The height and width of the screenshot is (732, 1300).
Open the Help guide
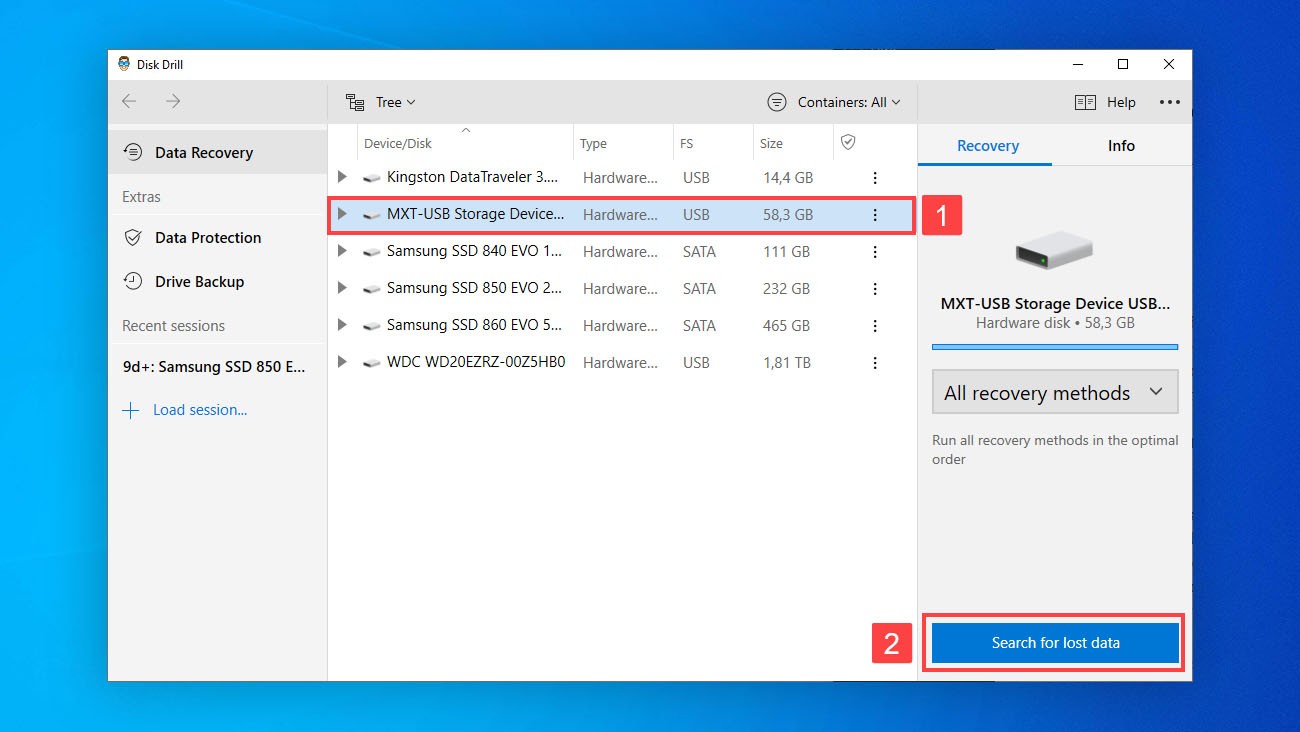point(1105,102)
